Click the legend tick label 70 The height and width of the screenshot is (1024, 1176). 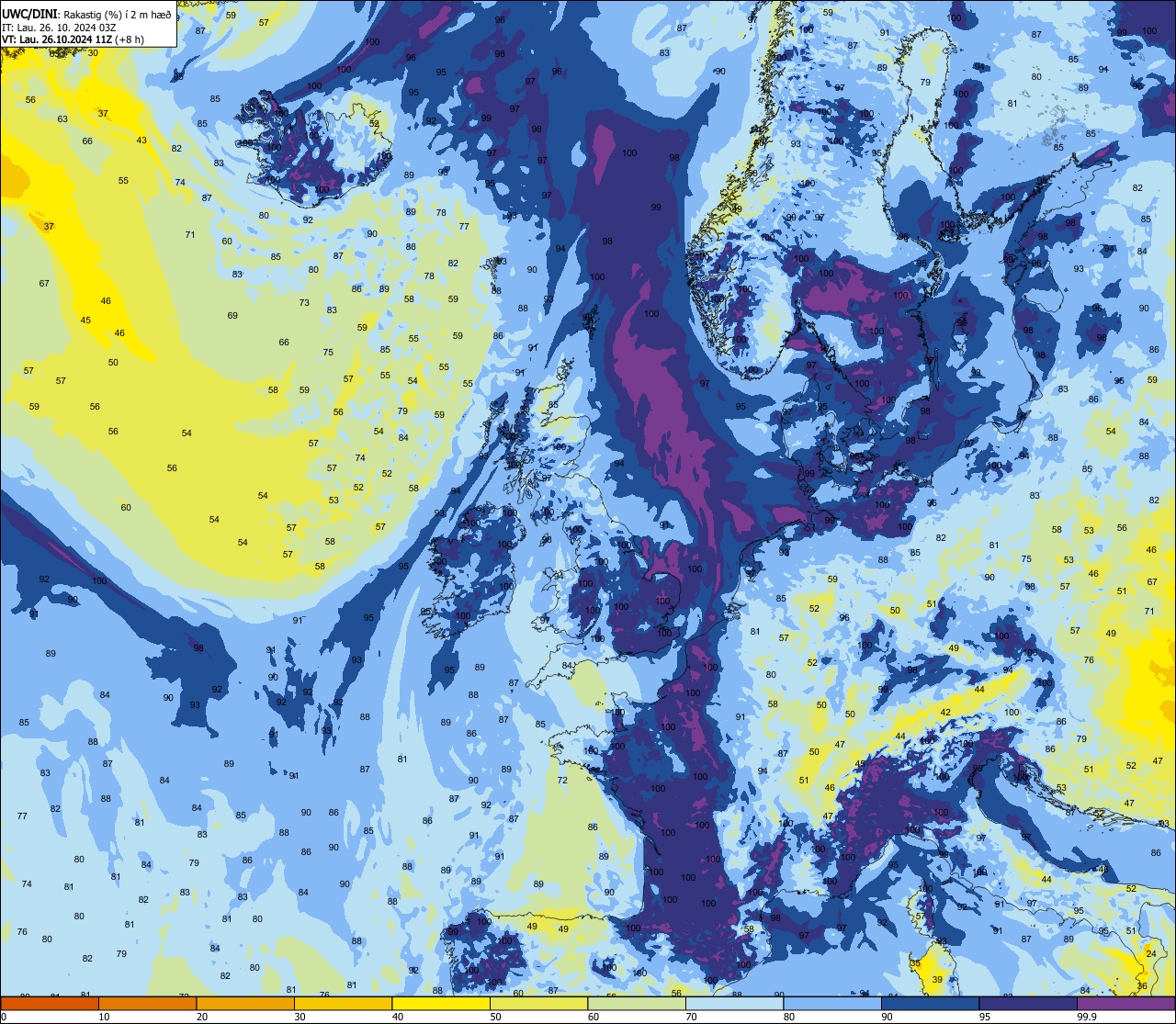pos(691,1017)
